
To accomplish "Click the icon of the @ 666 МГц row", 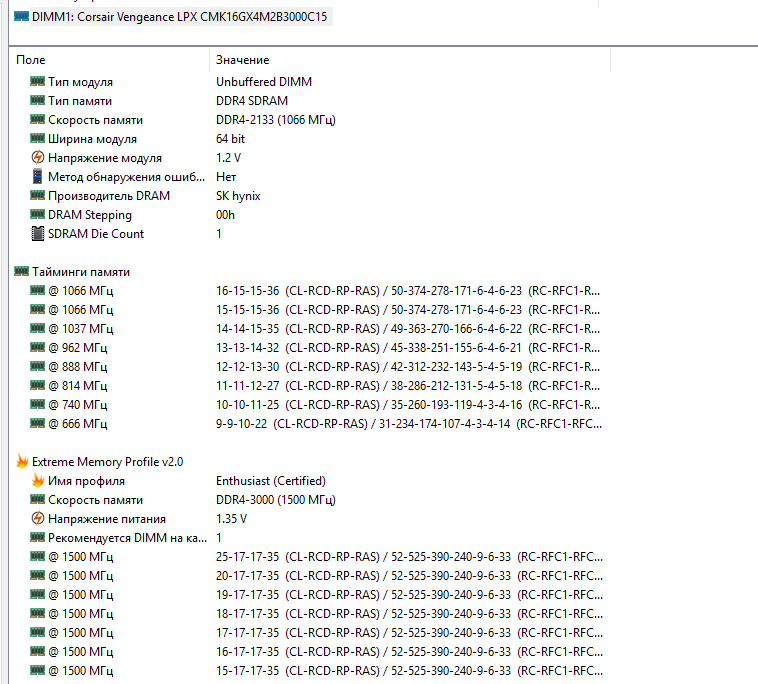I will click(x=37, y=423).
